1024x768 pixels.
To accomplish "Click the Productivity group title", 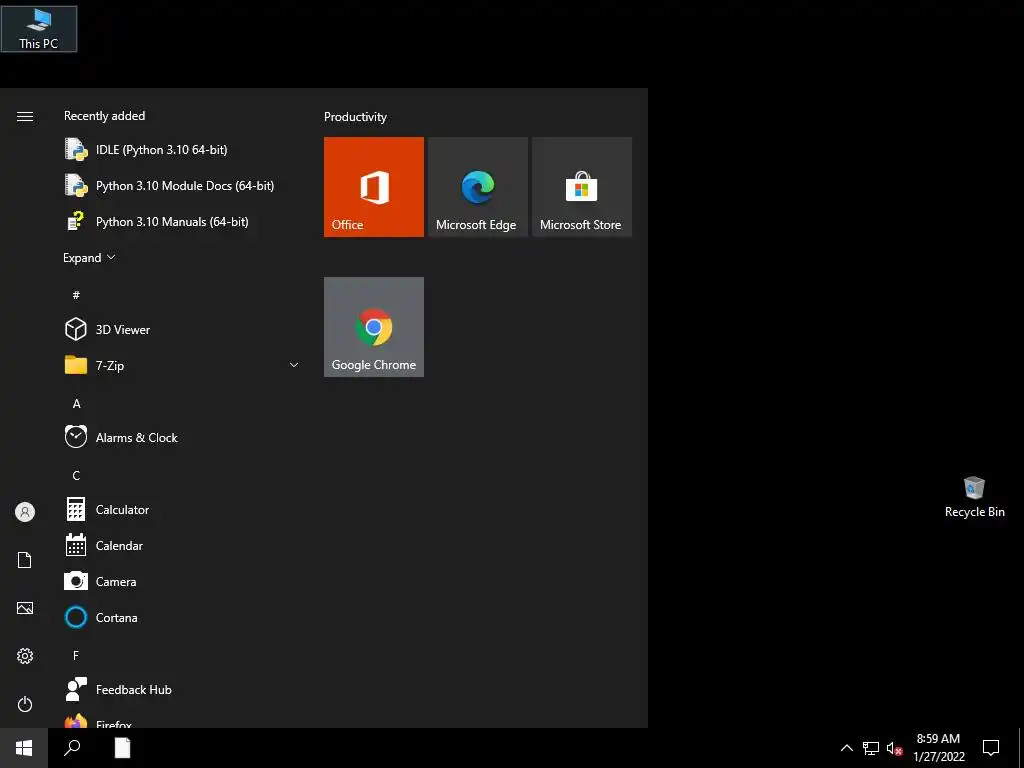I will pos(355,117).
